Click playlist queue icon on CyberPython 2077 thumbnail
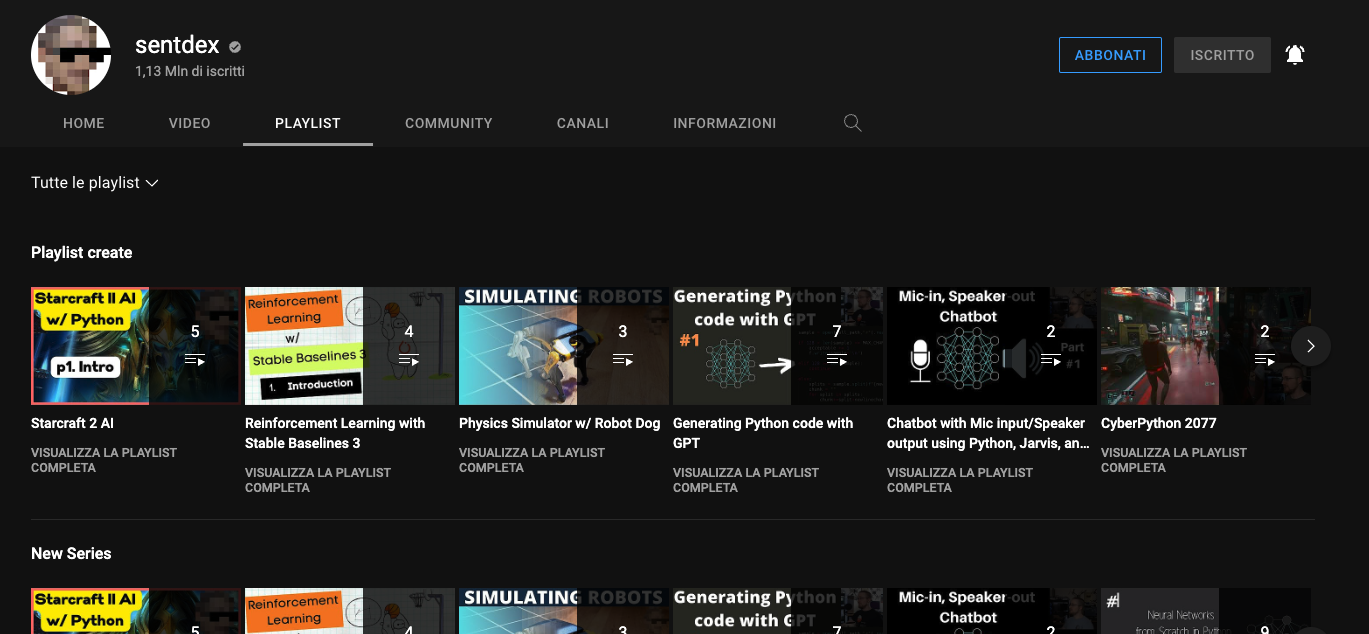The image size is (1369, 634). (x=1265, y=360)
